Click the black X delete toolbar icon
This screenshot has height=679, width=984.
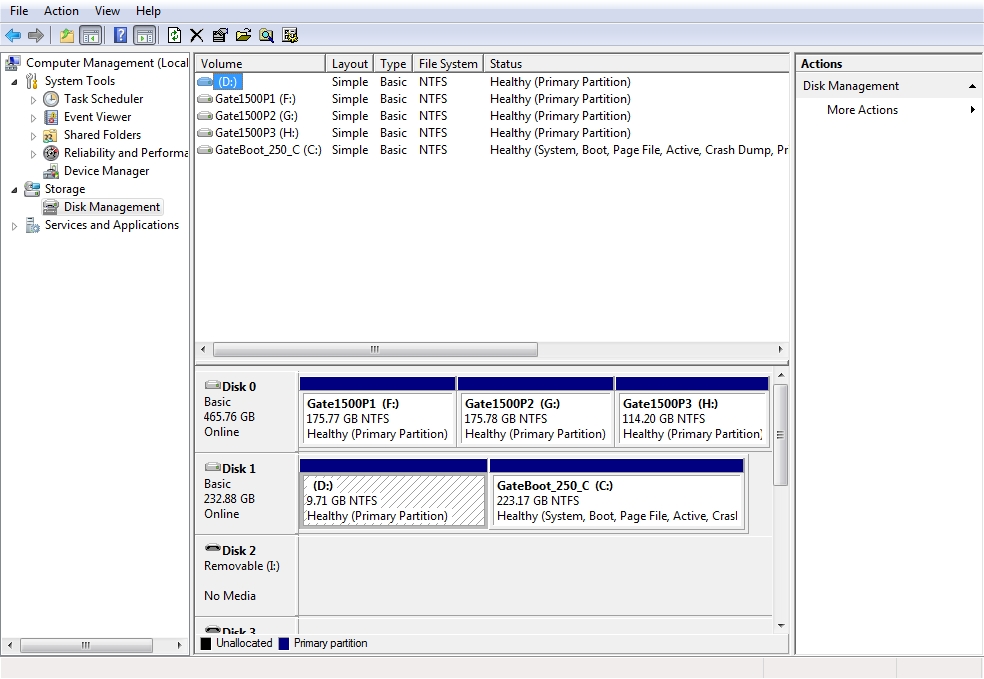pyautogui.click(x=196, y=35)
